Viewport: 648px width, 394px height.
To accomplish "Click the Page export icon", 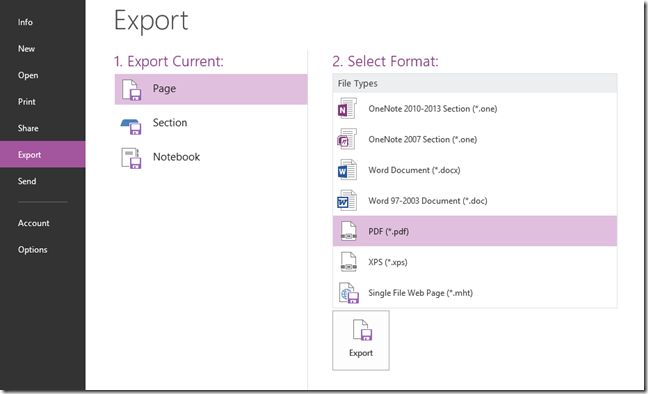I will [131, 90].
